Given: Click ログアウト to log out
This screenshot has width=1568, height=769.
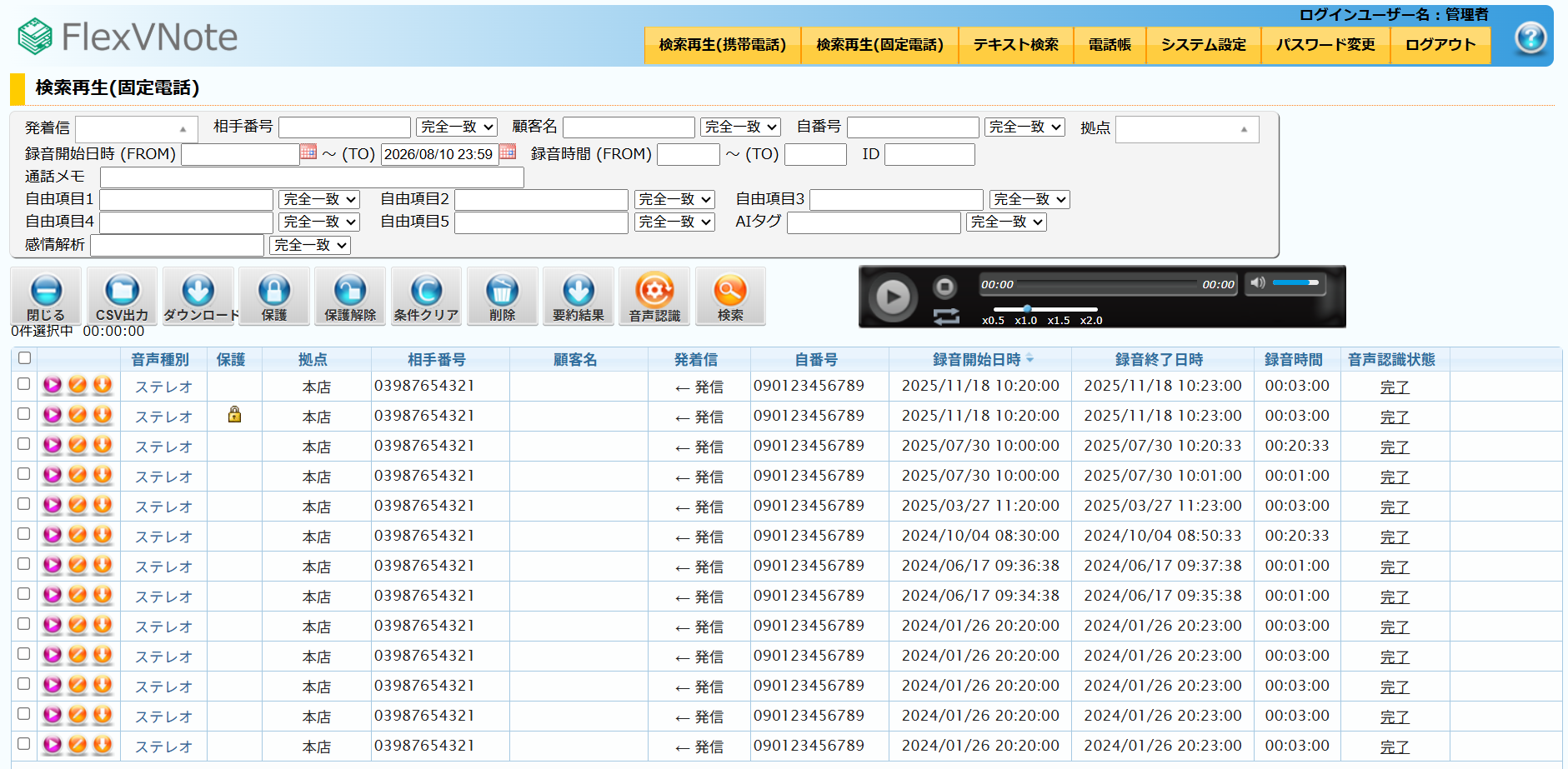Looking at the screenshot, I should [x=1440, y=45].
